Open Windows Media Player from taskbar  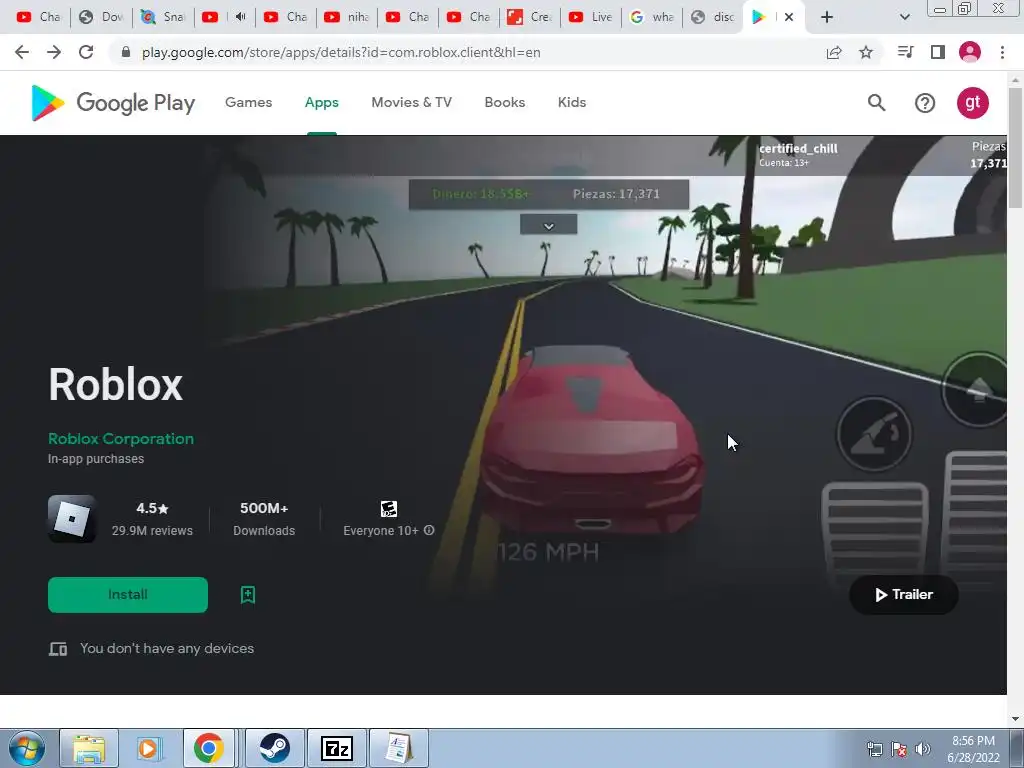tap(149, 748)
